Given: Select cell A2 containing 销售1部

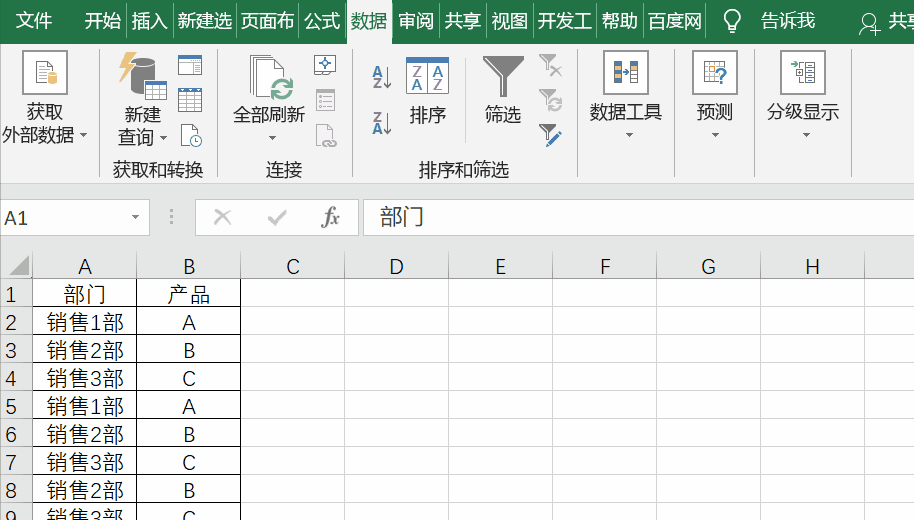Looking at the screenshot, I should click(85, 322).
